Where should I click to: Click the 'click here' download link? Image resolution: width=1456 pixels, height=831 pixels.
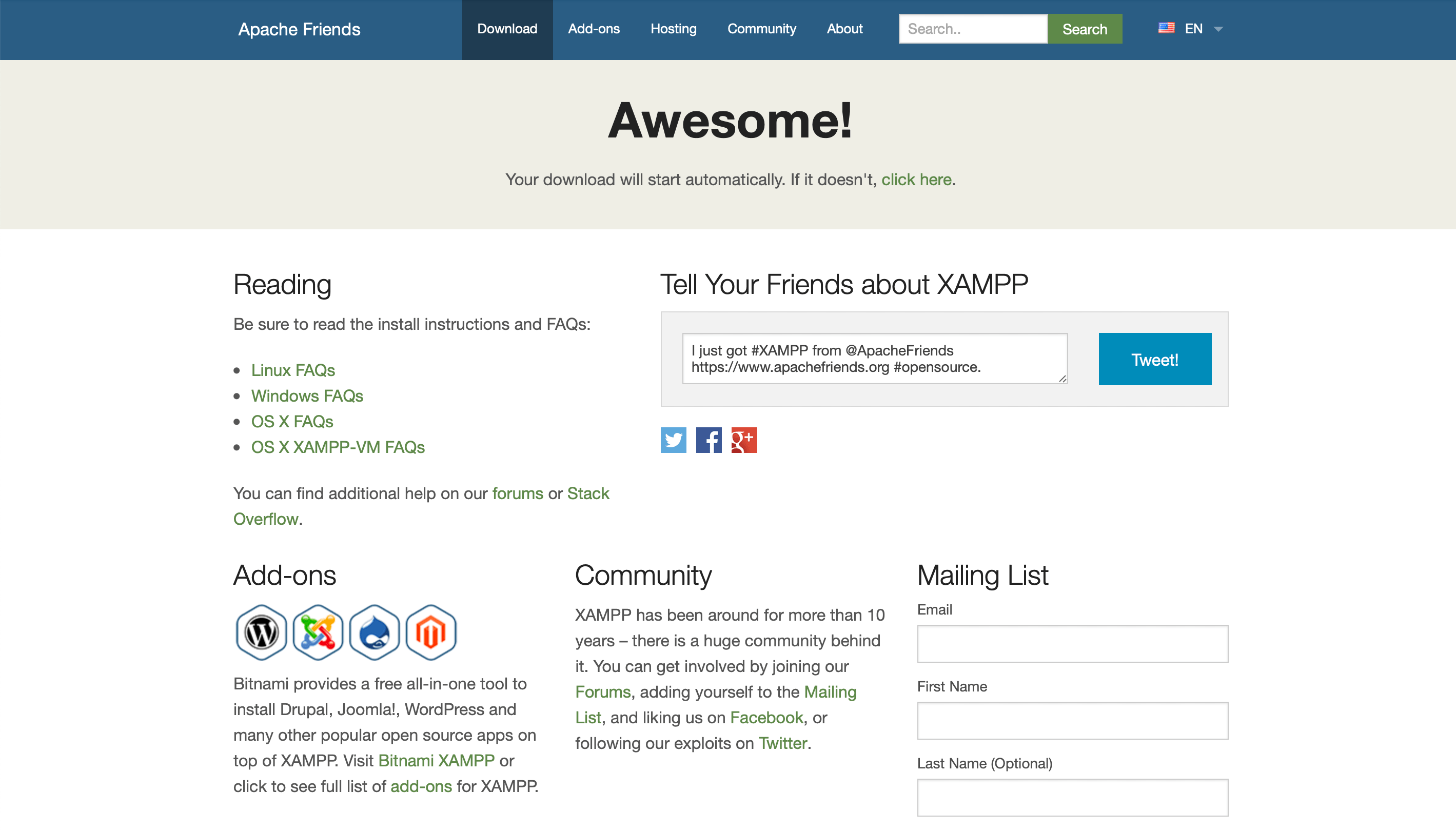pos(916,180)
